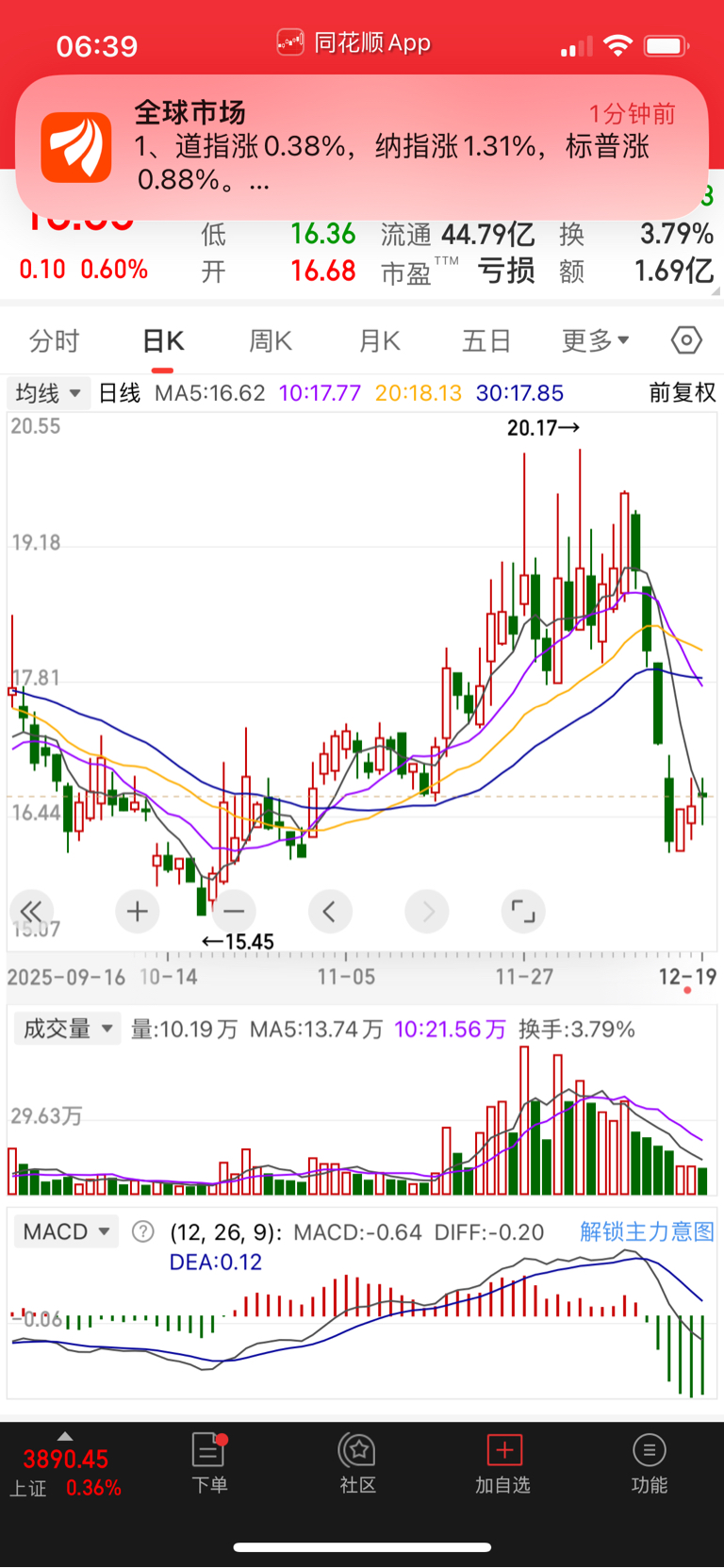This screenshot has height=1568, width=724.
Task: Tap the MA5:16.62 moving average label
Action: 209,393
